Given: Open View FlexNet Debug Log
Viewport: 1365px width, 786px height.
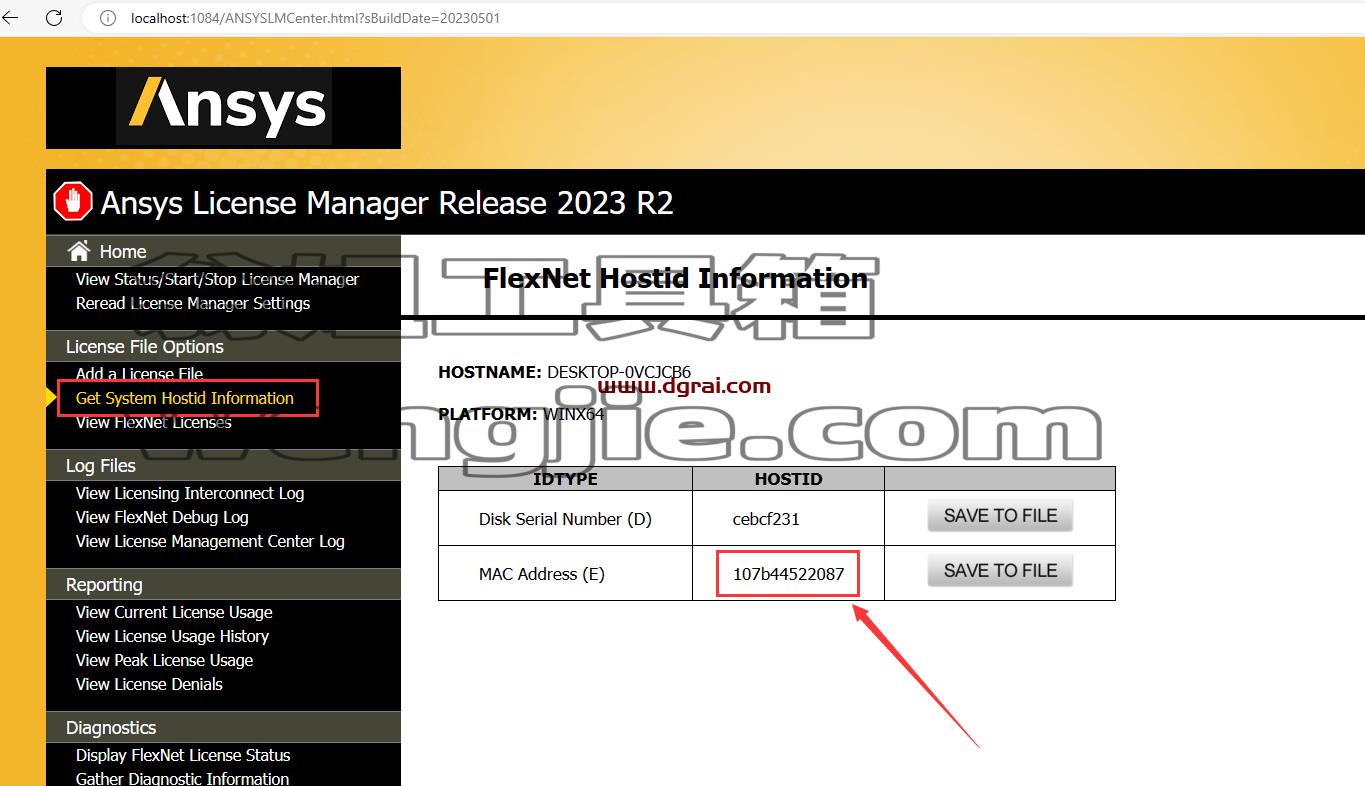Looking at the screenshot, I should [162, 517].
